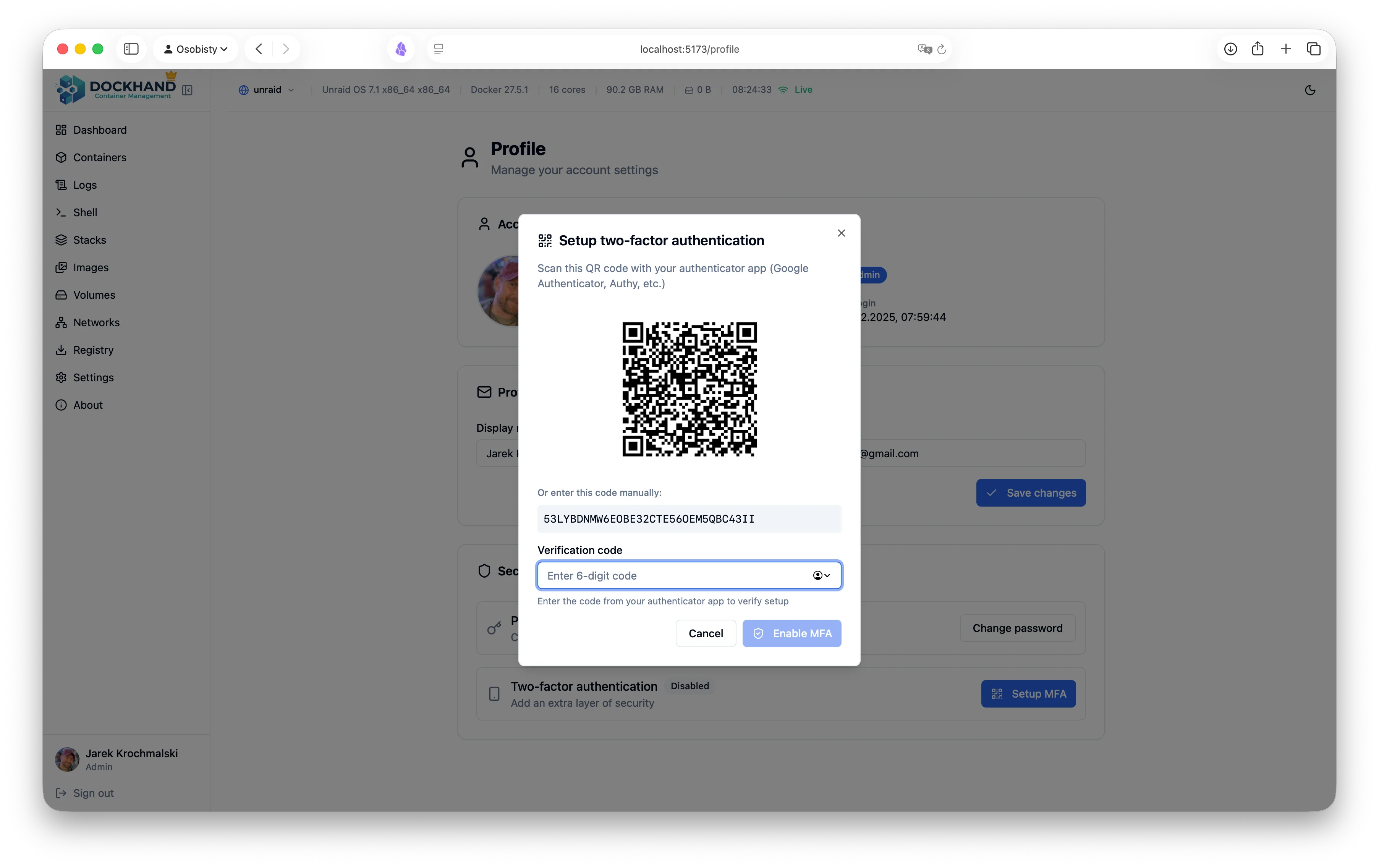Expand the unraid server dropdown
Image resolution: width=1379 pixels, height=868 pixels.
(267, 90)
